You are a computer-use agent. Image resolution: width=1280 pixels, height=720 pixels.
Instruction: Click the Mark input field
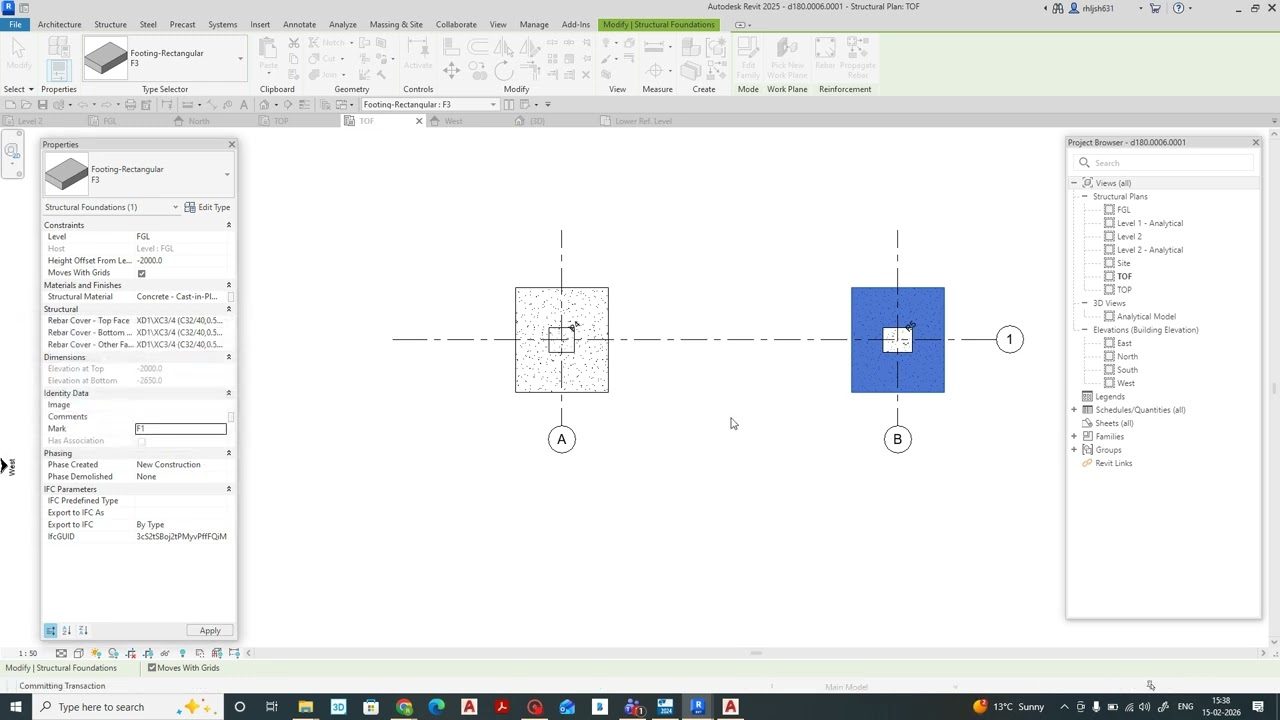coord(181,429)
